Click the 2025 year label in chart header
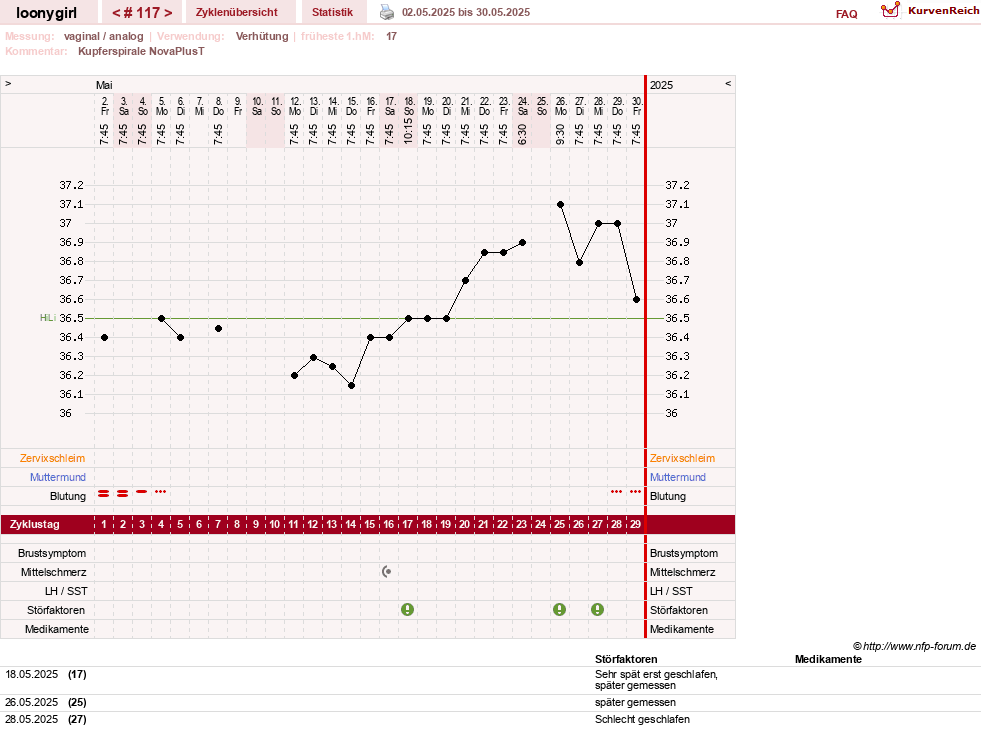This screenshot has height=752, width=981. 661,85
